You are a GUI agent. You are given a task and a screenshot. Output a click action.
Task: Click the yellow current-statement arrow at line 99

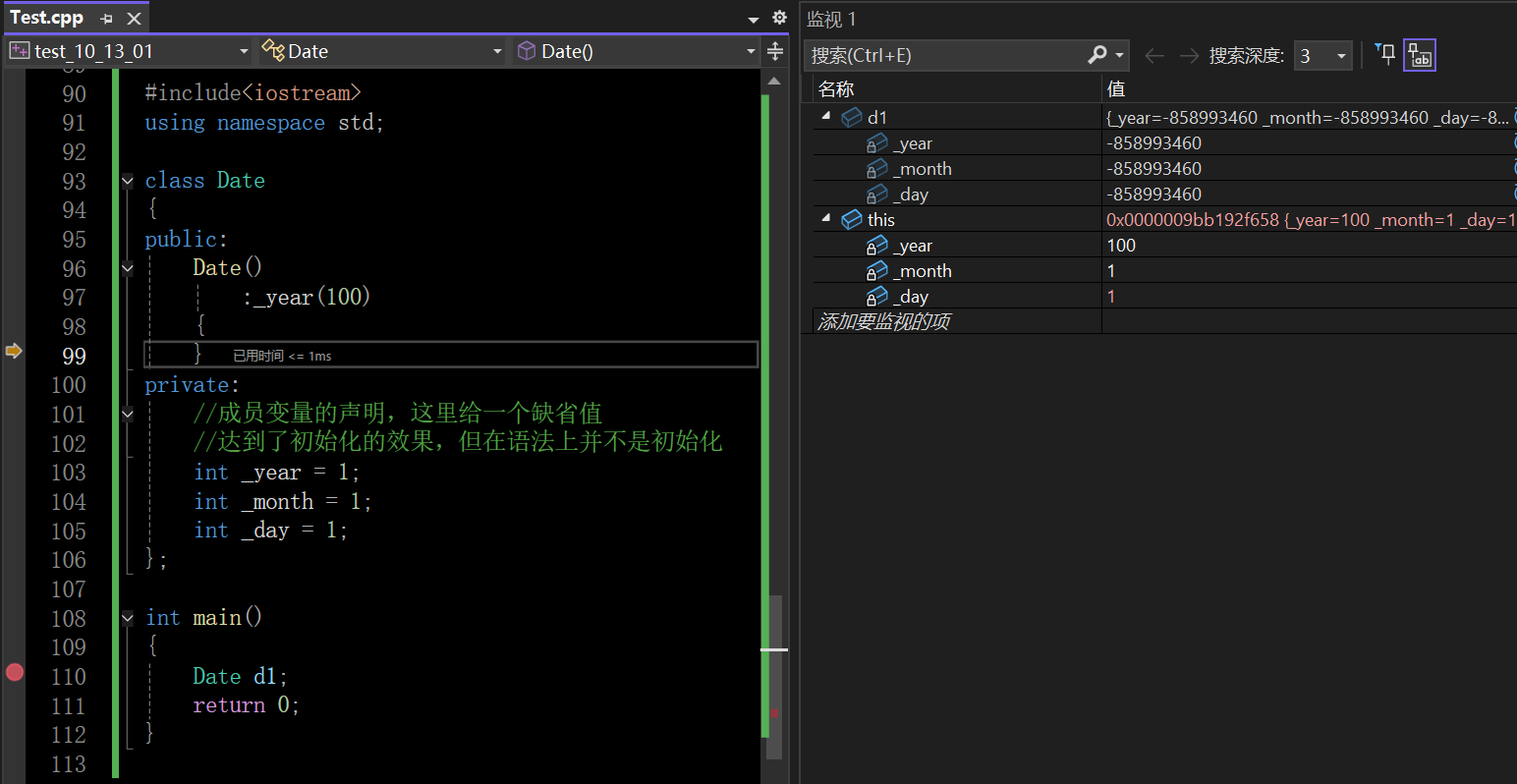click(x=14, y=351)
